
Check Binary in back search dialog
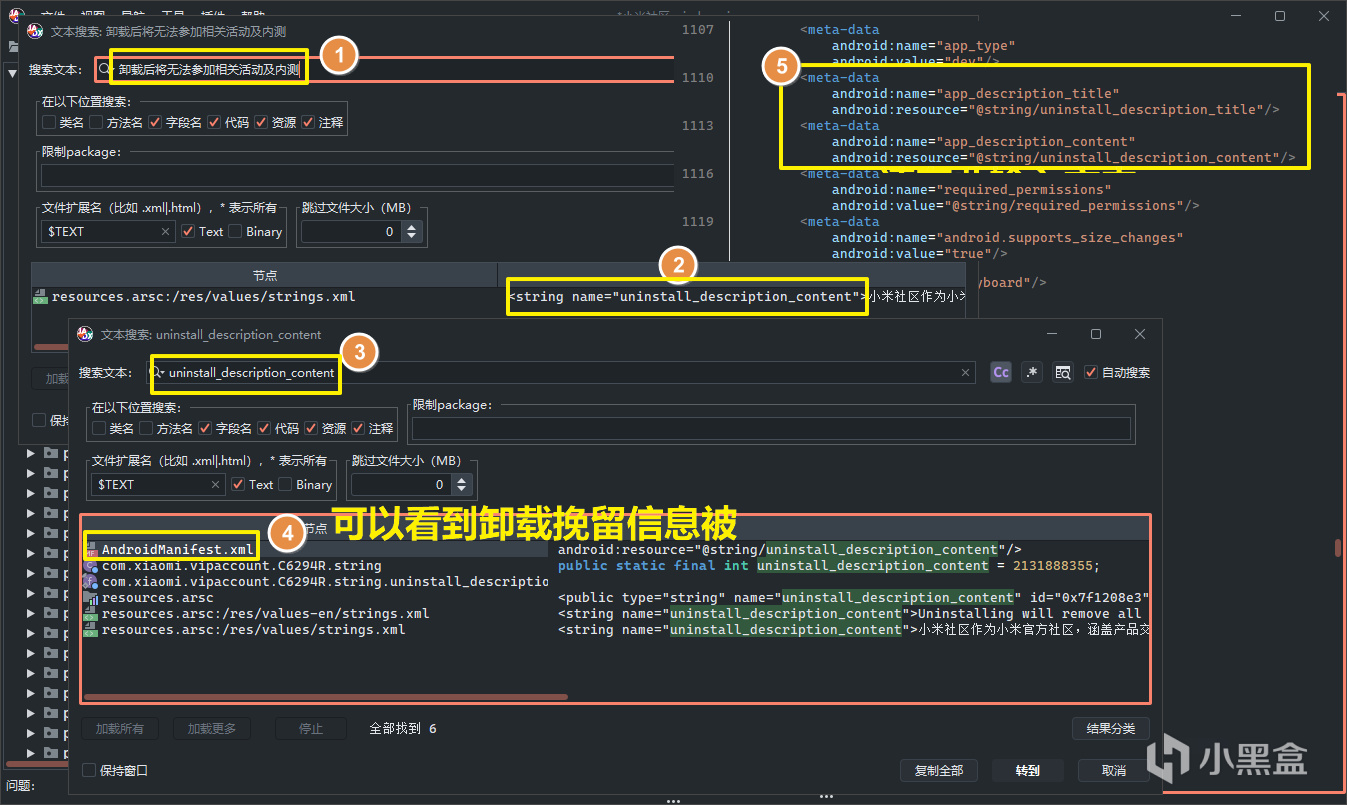coord(236,231)
